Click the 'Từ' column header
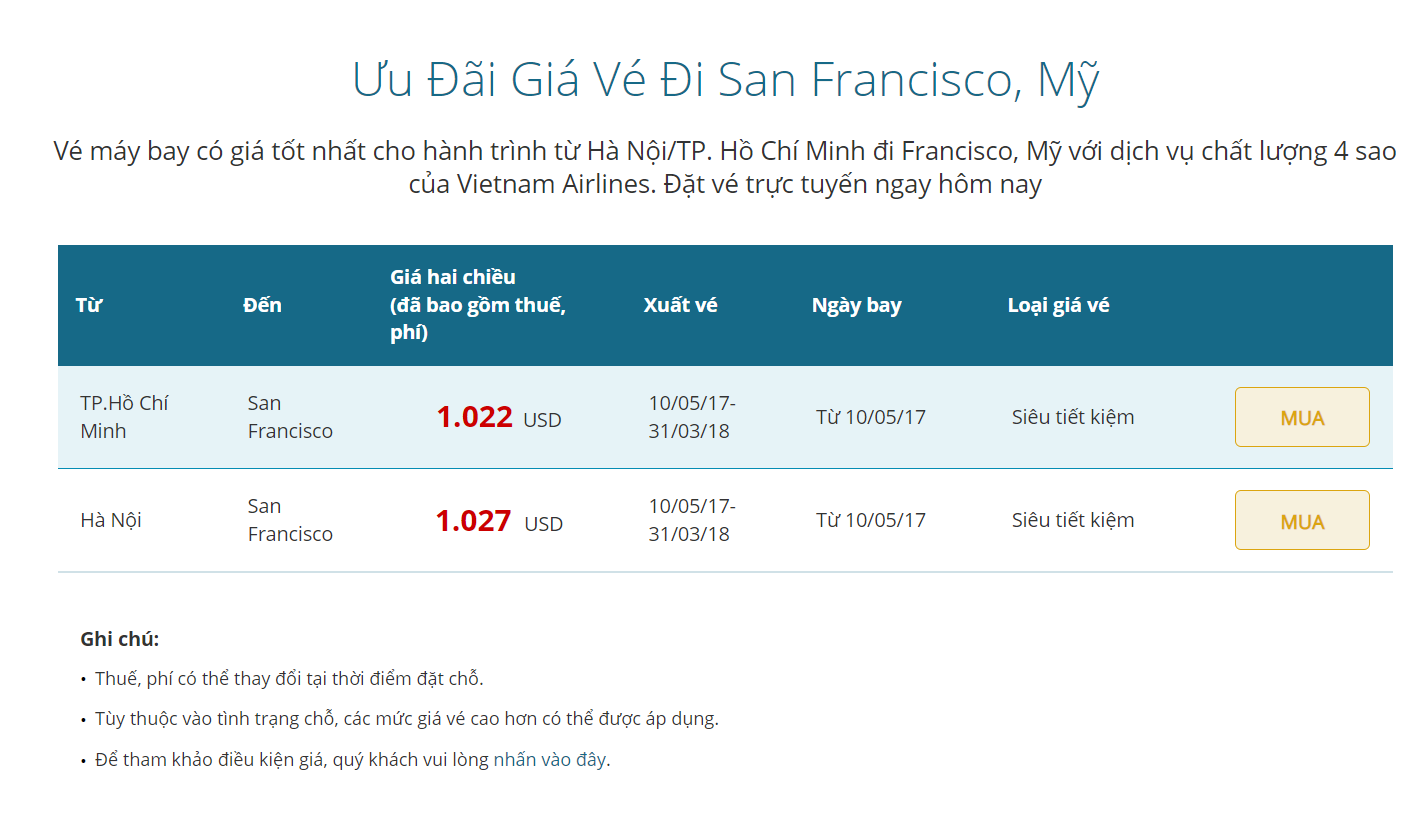1421x816 pixels. tap(89, 305)
